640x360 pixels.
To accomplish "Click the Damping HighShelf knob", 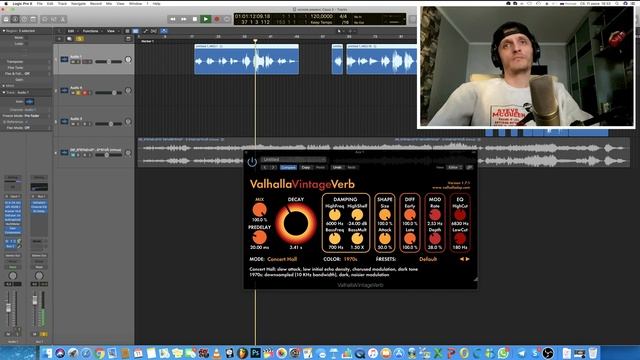I will pos(357,215).
